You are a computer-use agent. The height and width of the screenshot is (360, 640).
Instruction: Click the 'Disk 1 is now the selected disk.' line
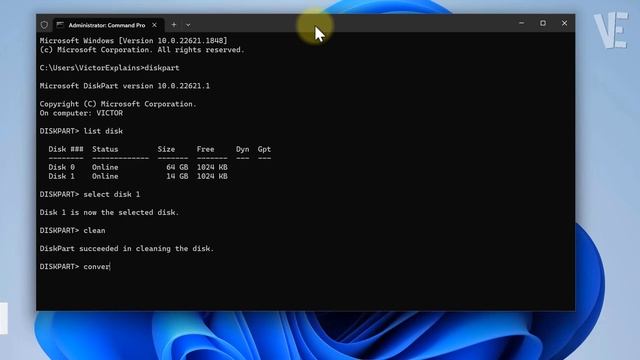(109, 212)
